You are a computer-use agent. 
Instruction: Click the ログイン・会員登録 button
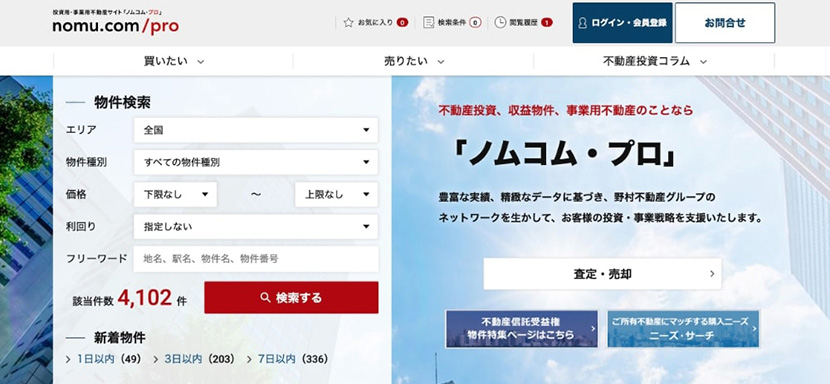(622, 23)
